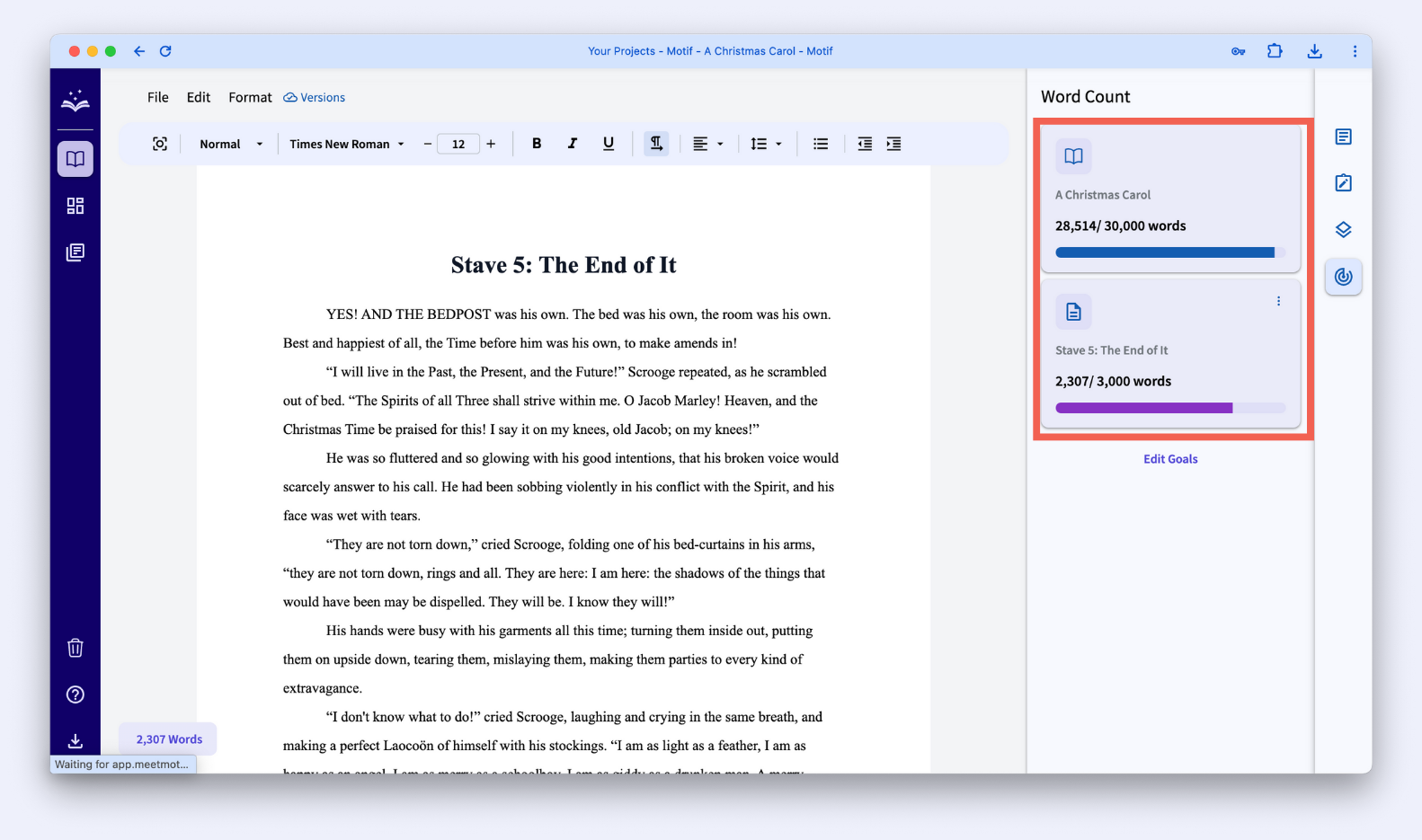
Task: Open the browser extensions puzzle icon
Action: pos(1275,51)
